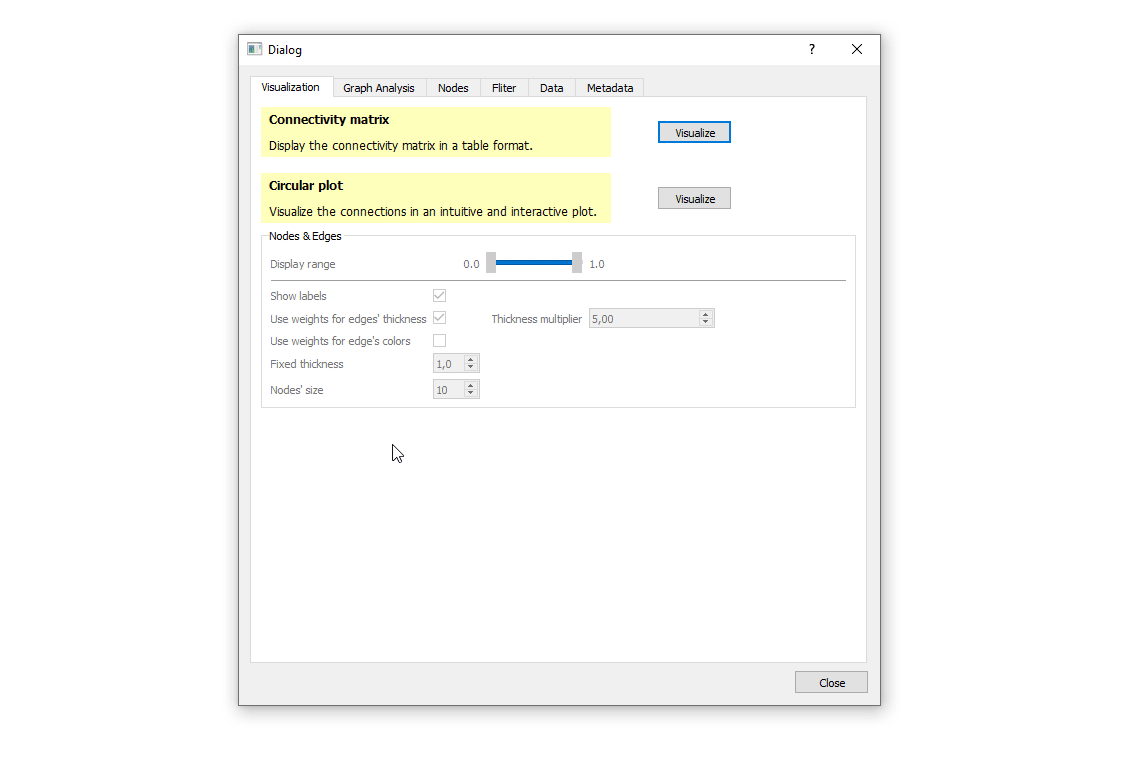Click the question mark help button
This screenshot has height=757, width=1129.
click(x=812, y=49)
